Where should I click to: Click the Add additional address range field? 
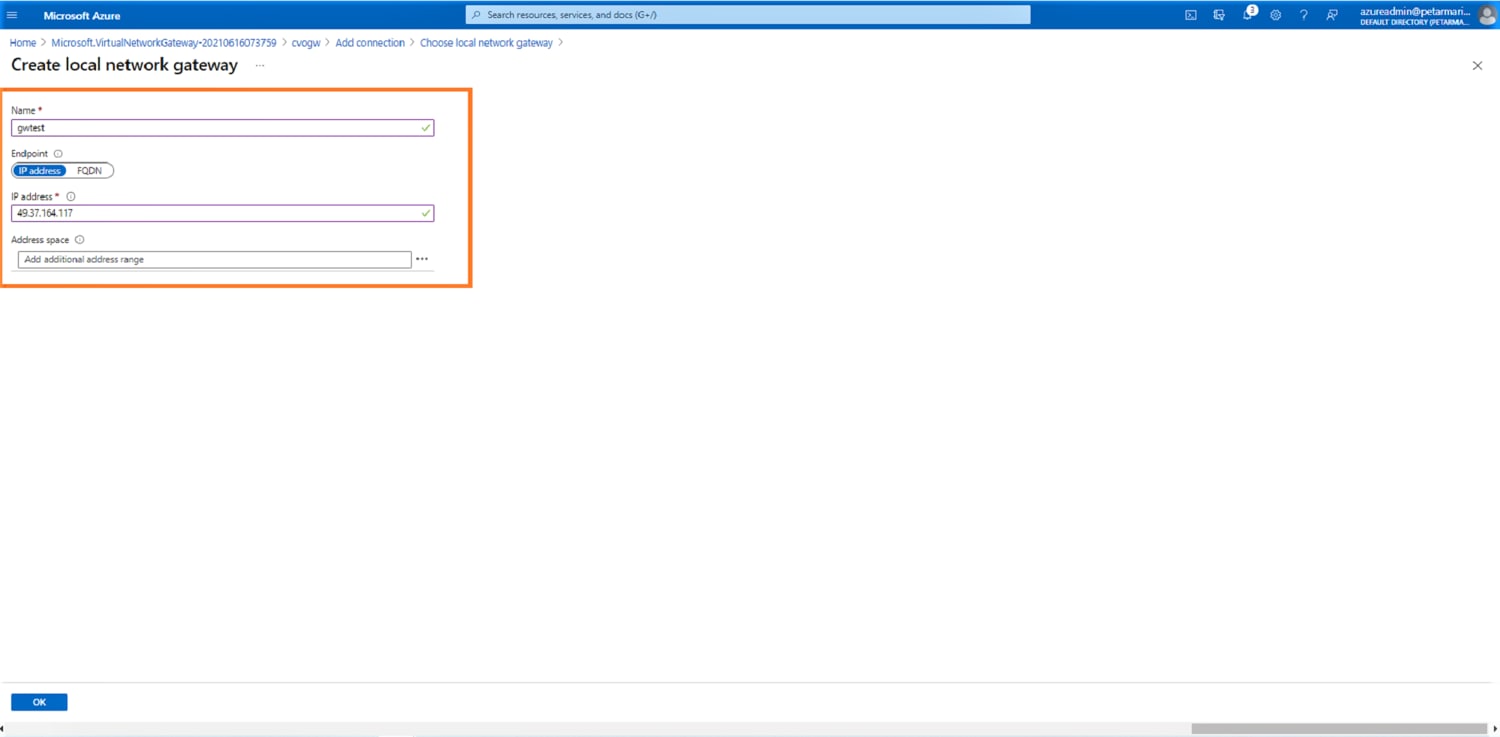(x=214, y=259)
